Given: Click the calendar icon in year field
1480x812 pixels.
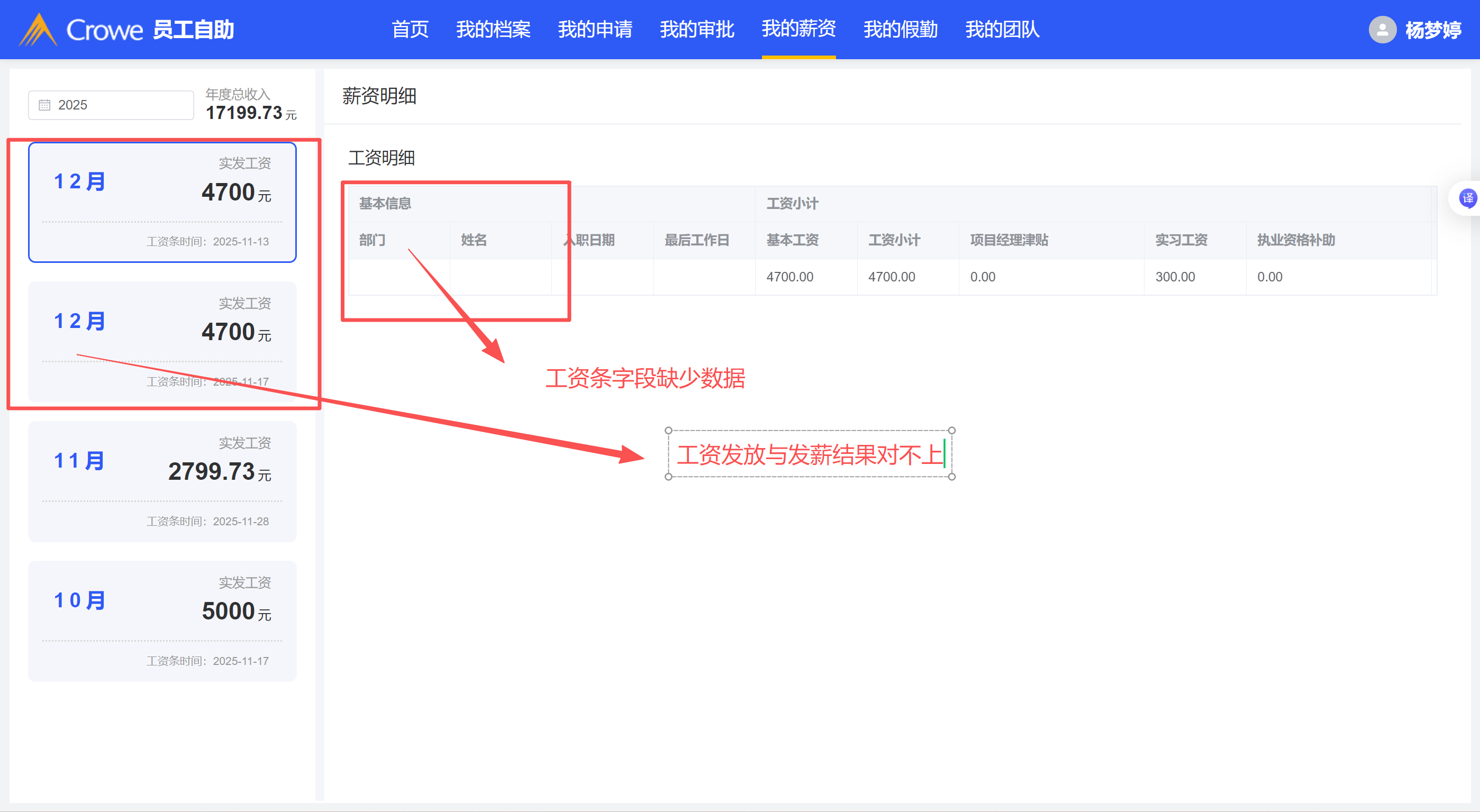Looking at the screenshot, I should click(44, 105).
